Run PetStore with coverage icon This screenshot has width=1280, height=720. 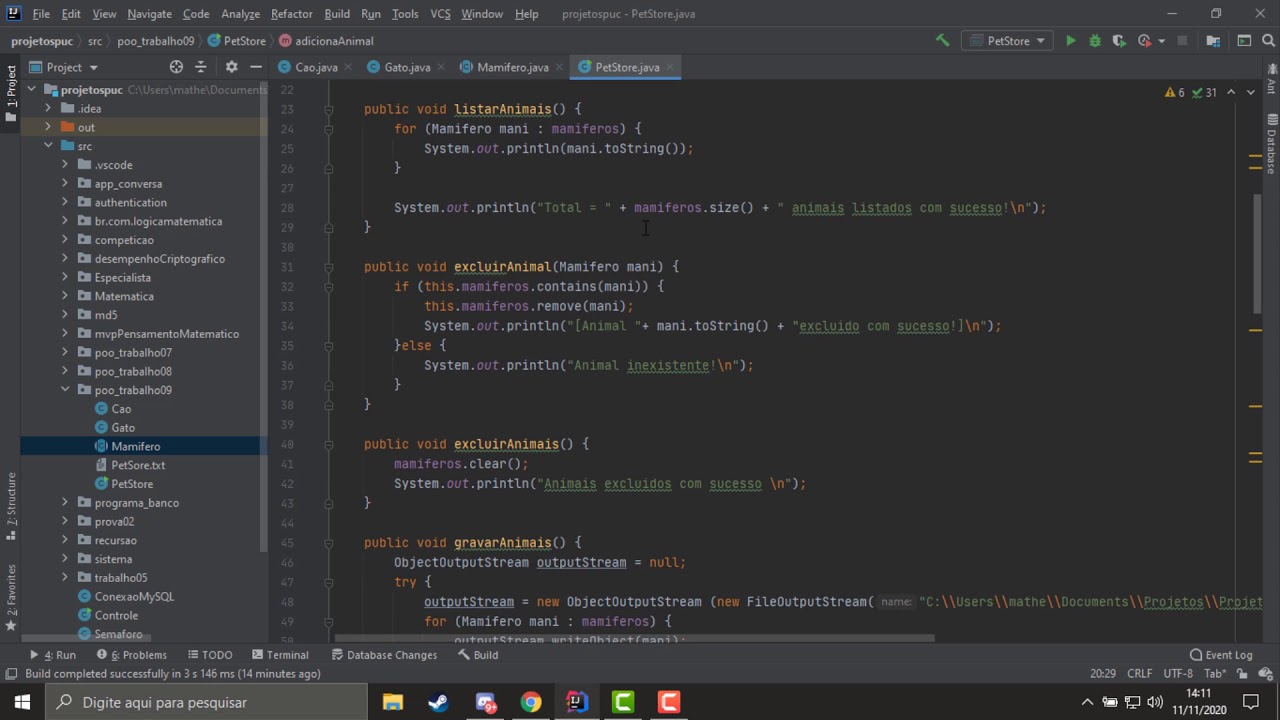(1118, 41)
